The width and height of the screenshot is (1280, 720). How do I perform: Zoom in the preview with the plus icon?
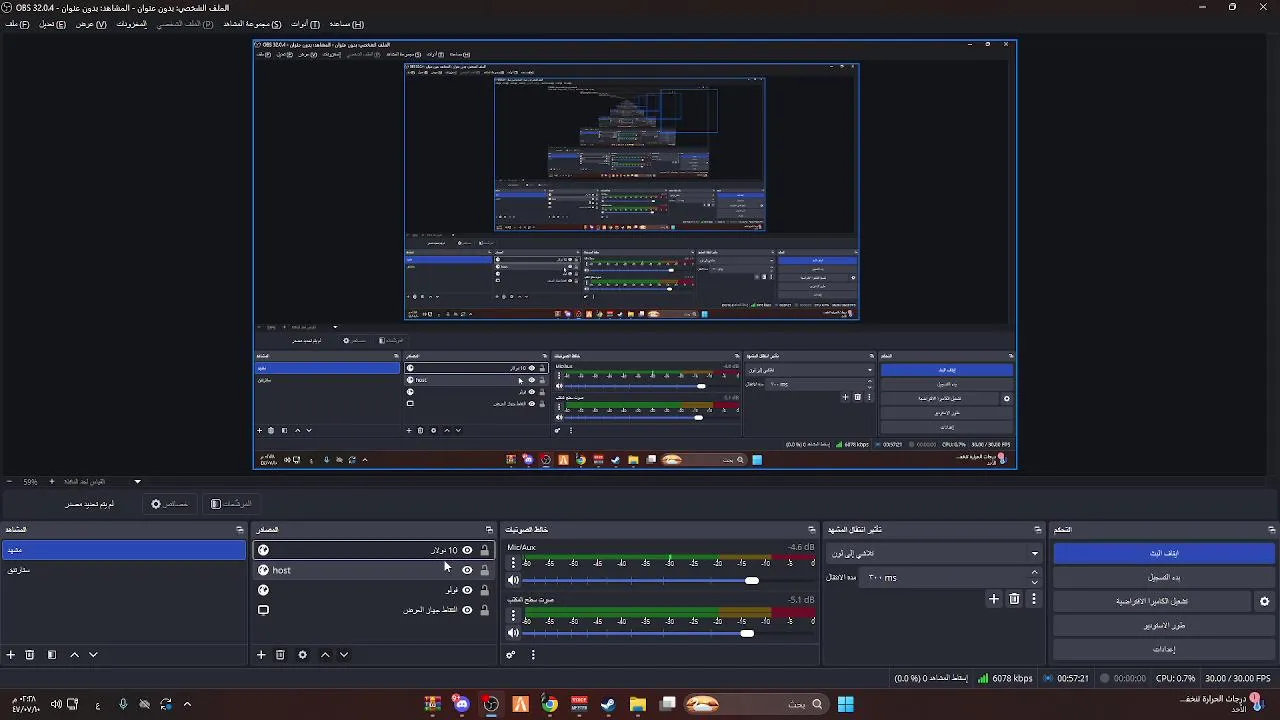[x=52, y=482]
